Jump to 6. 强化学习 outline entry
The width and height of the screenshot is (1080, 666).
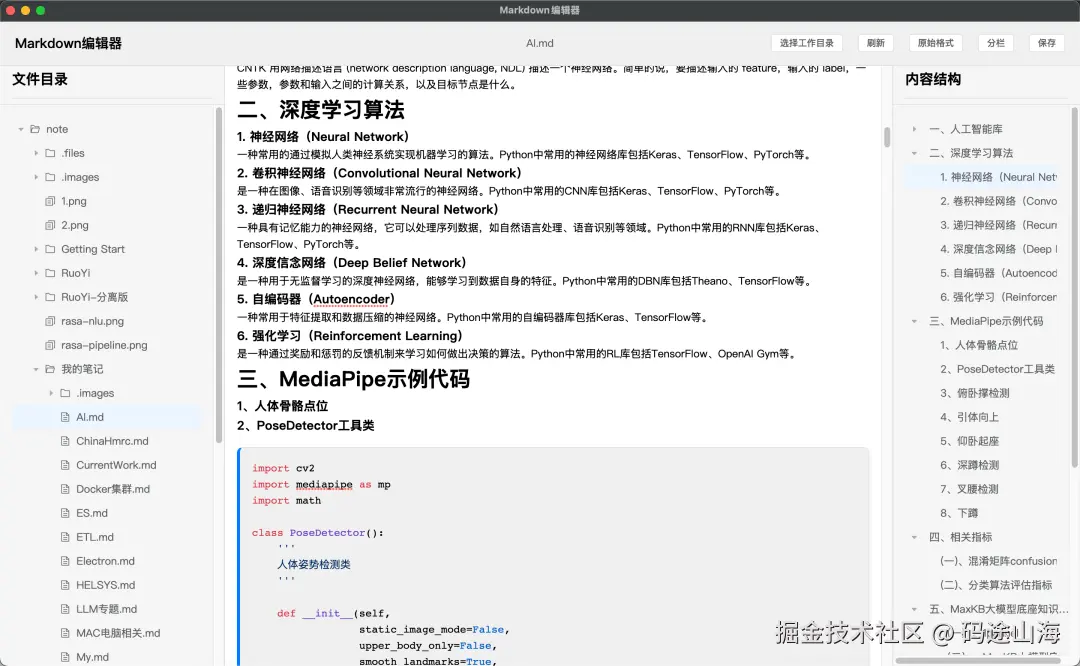pos(998,297)
